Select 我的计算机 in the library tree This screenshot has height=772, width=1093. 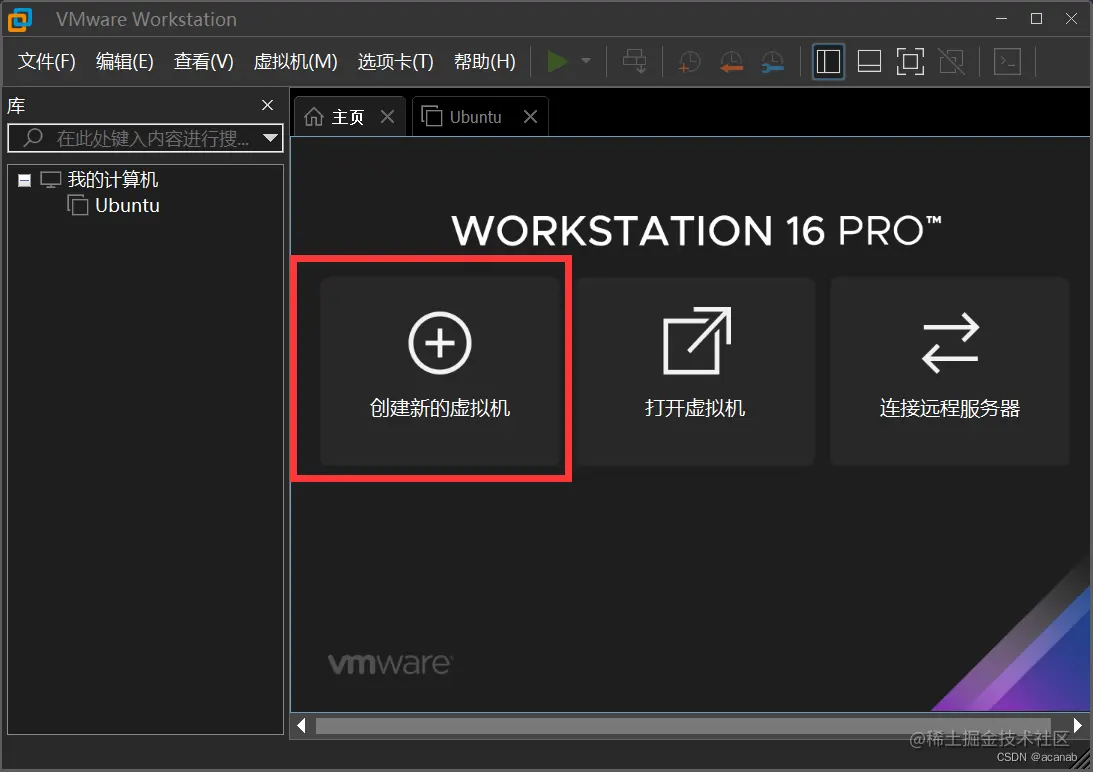click(x=113, y=180)
